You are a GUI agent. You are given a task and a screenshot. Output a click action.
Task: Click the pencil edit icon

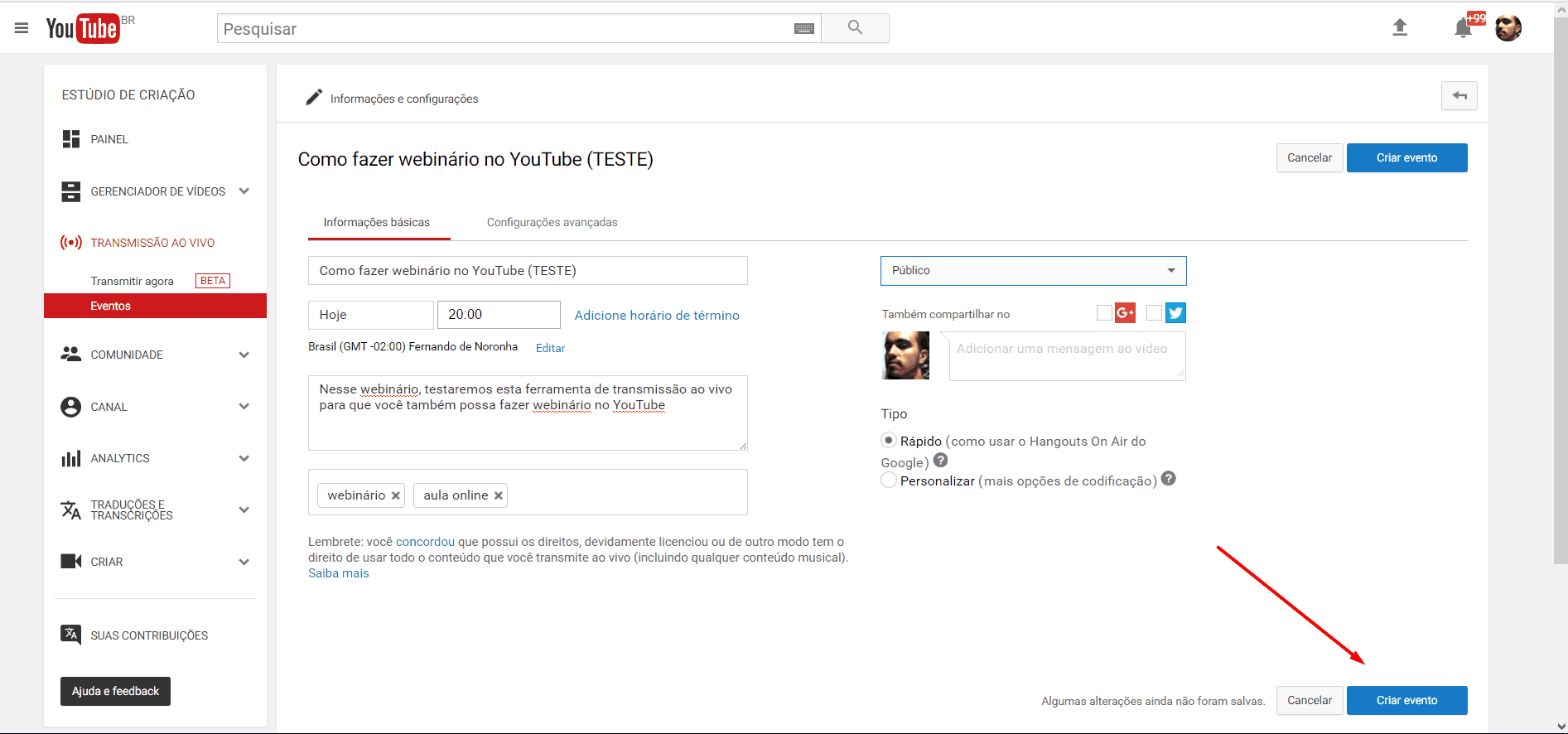(314, 98)
